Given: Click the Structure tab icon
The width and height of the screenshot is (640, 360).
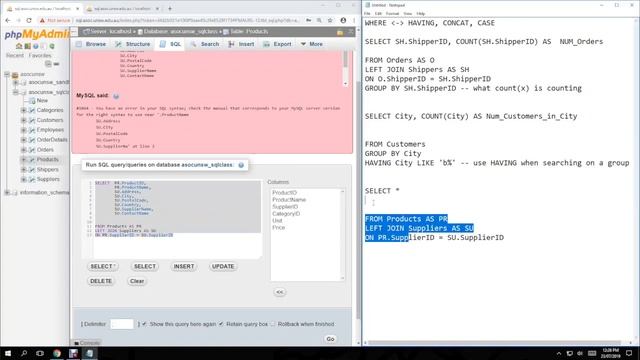Looking at the screenshot, I should (x=118, y=44).
